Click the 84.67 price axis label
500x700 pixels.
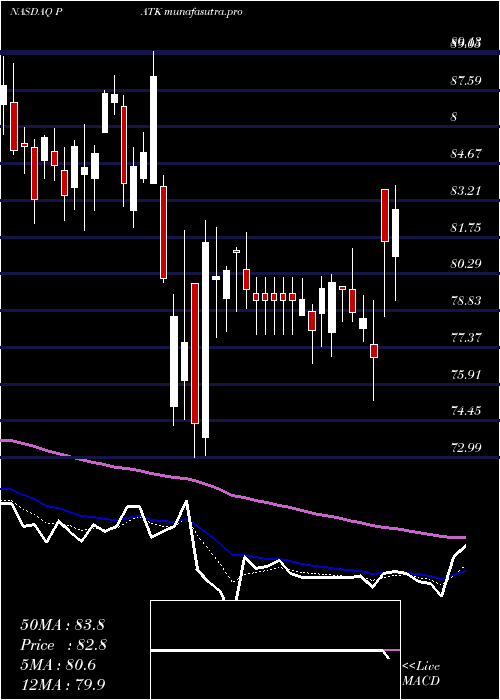[x=466, y=154]
